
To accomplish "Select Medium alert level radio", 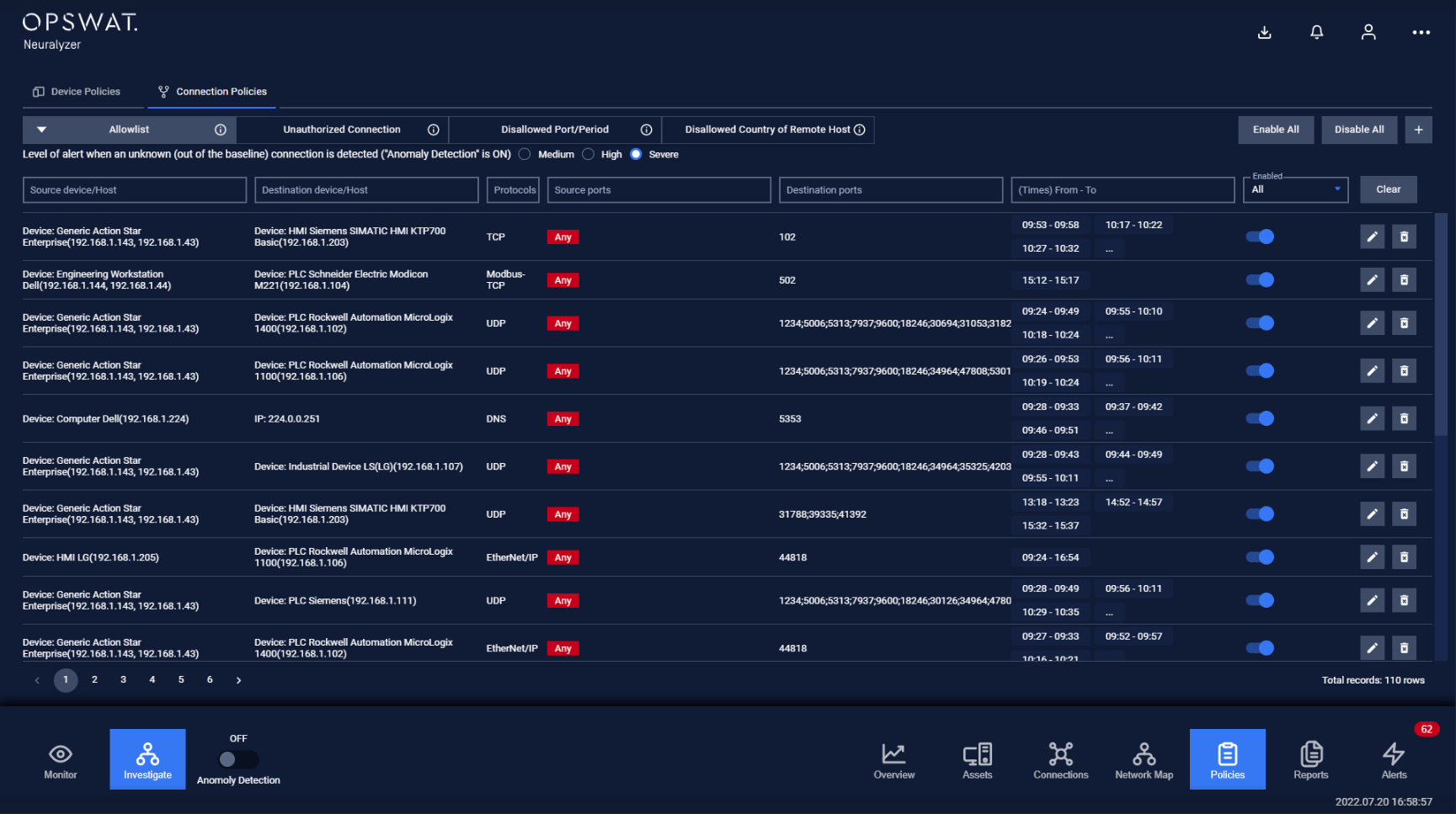I will pyautogui.click(x=525, y=154).
